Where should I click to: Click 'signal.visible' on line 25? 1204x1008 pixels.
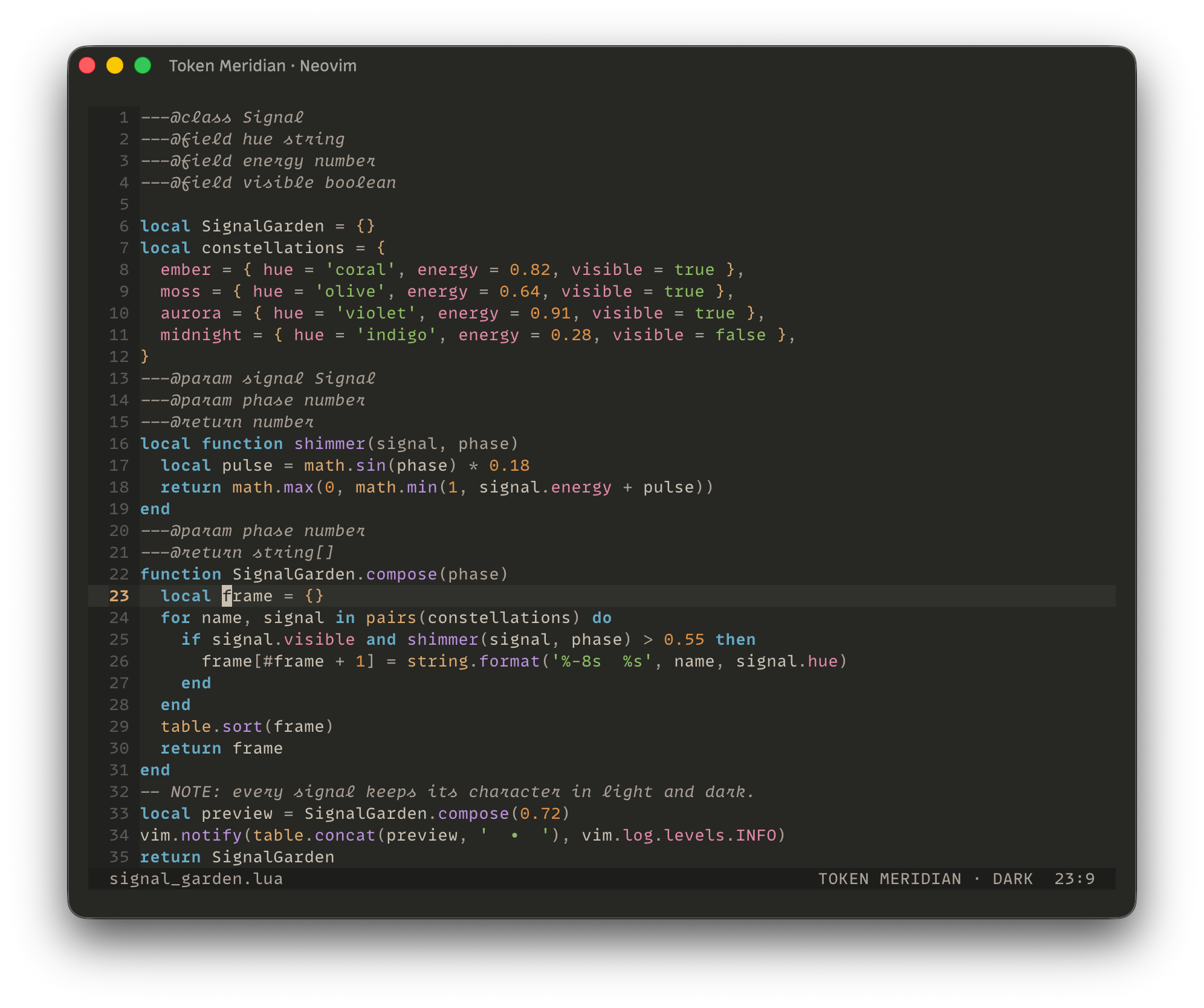283,639
